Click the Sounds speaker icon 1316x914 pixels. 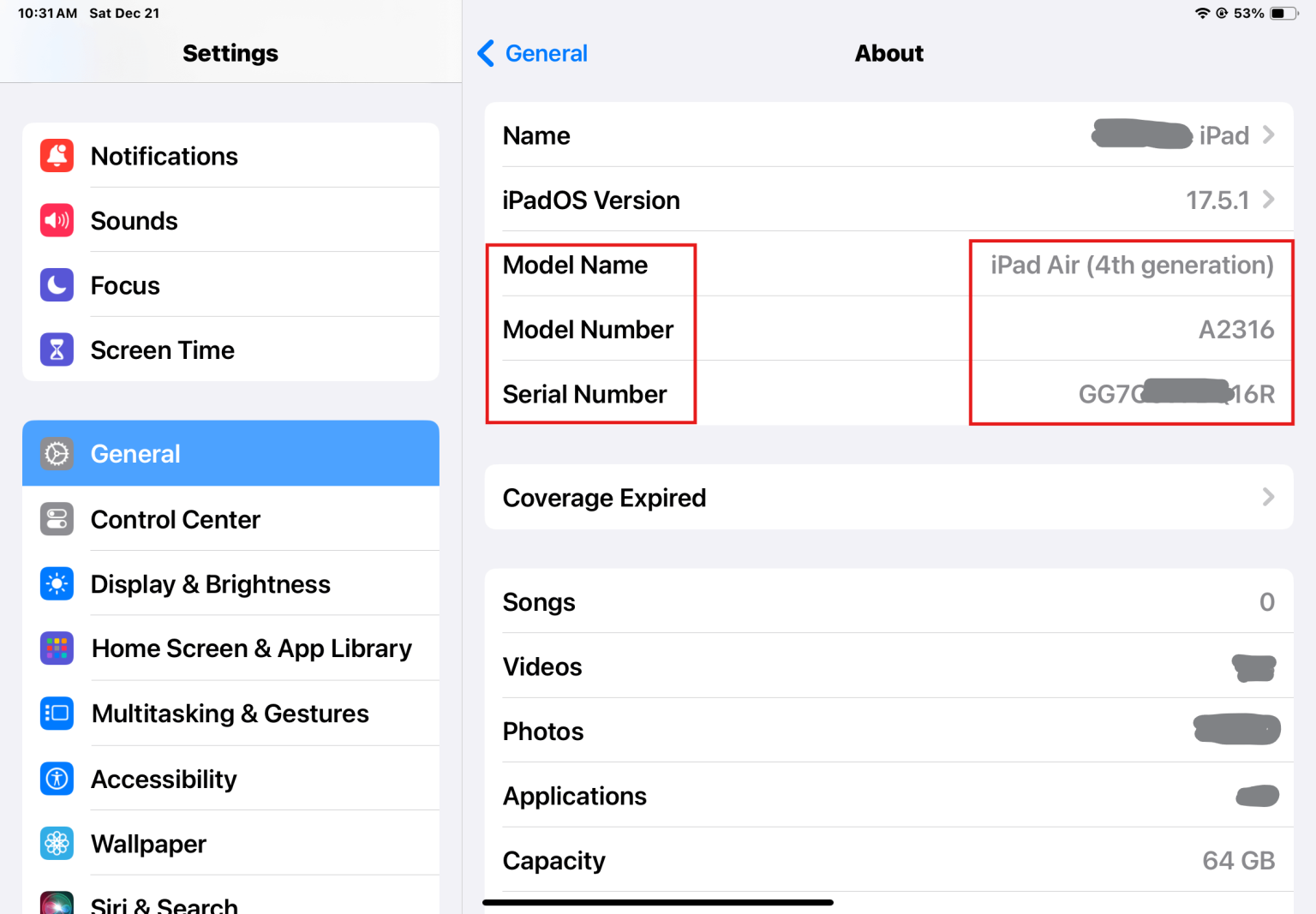56,220
